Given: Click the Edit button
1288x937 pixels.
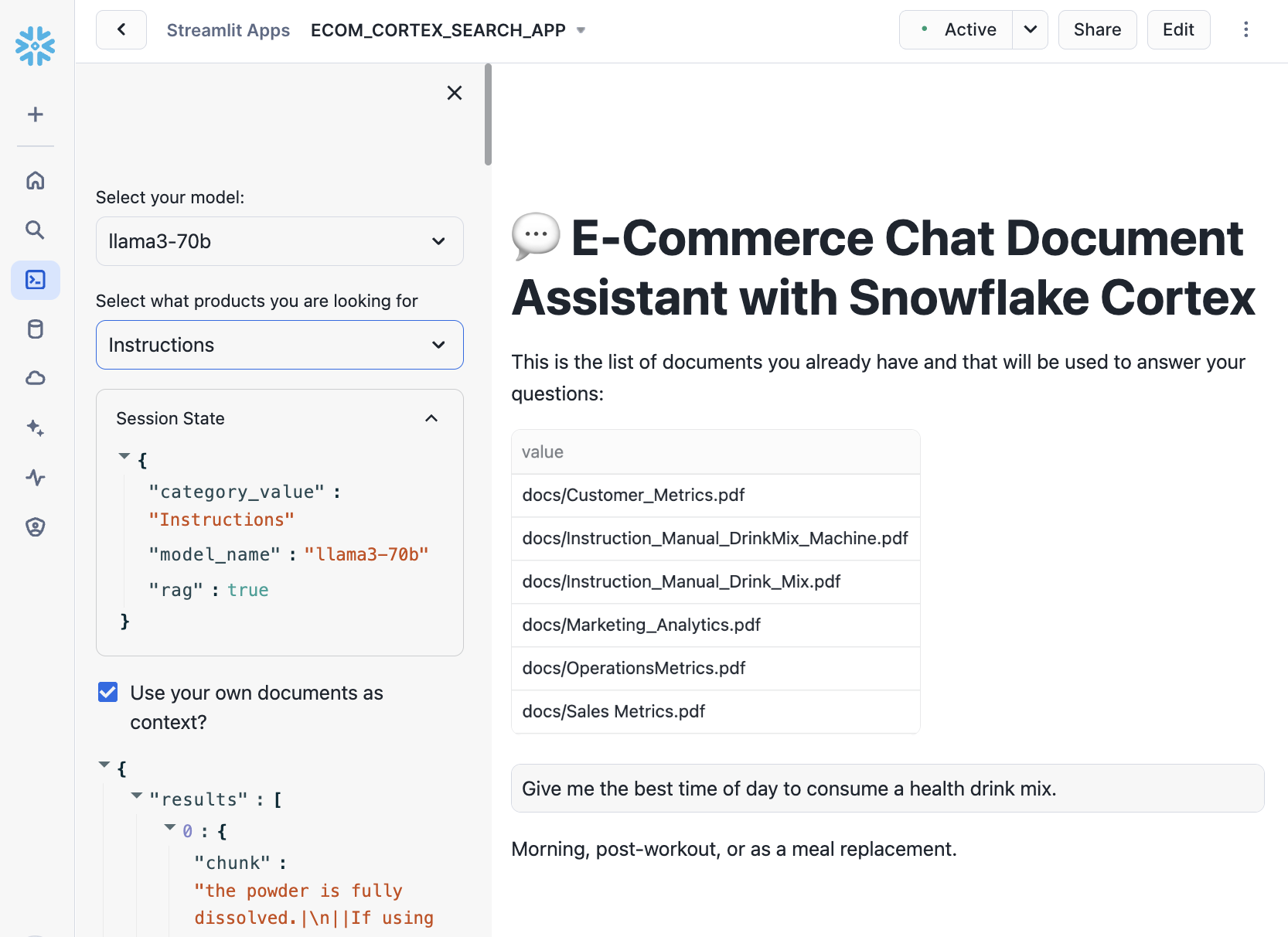Looking at the screenshot, I should tap(1178, 30).
